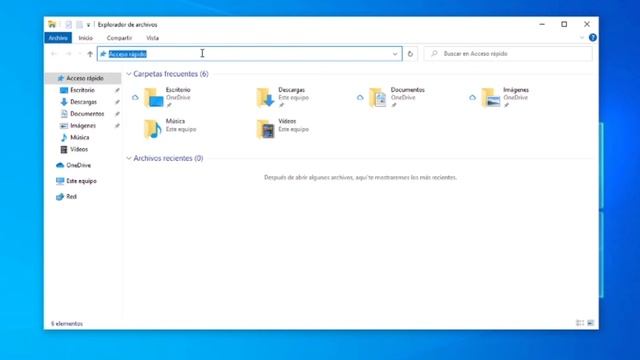Viewport: 640px width, 360px height.
Task: Click the pin icon next to sidebar Imágenes
Action: click(117, 126)
